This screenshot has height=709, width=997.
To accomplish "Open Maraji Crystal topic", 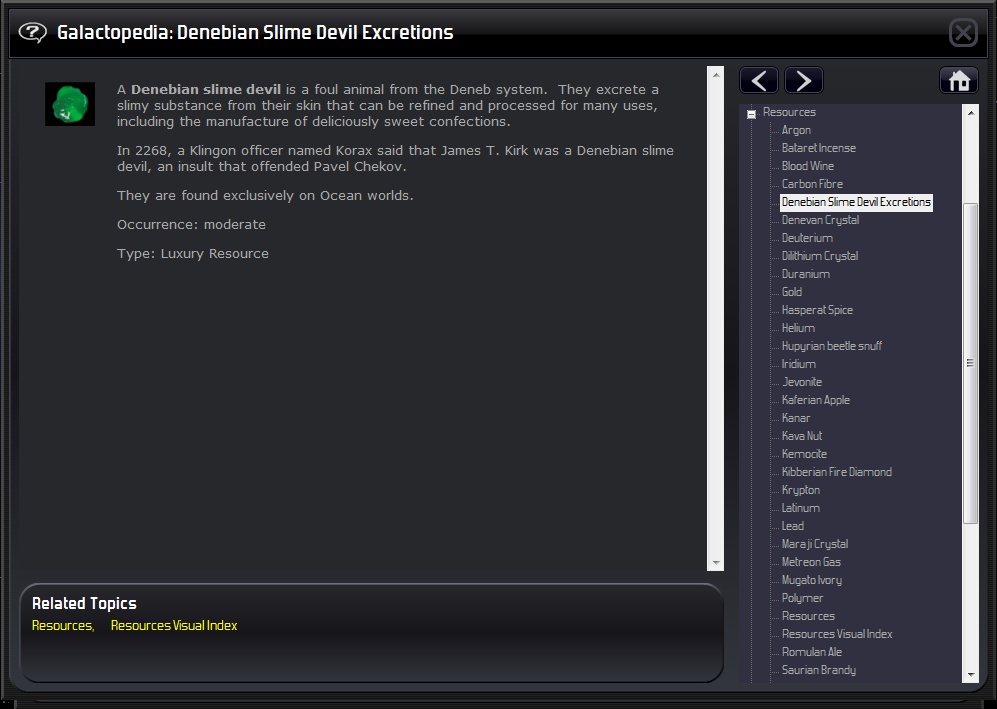I will (815, 544).
